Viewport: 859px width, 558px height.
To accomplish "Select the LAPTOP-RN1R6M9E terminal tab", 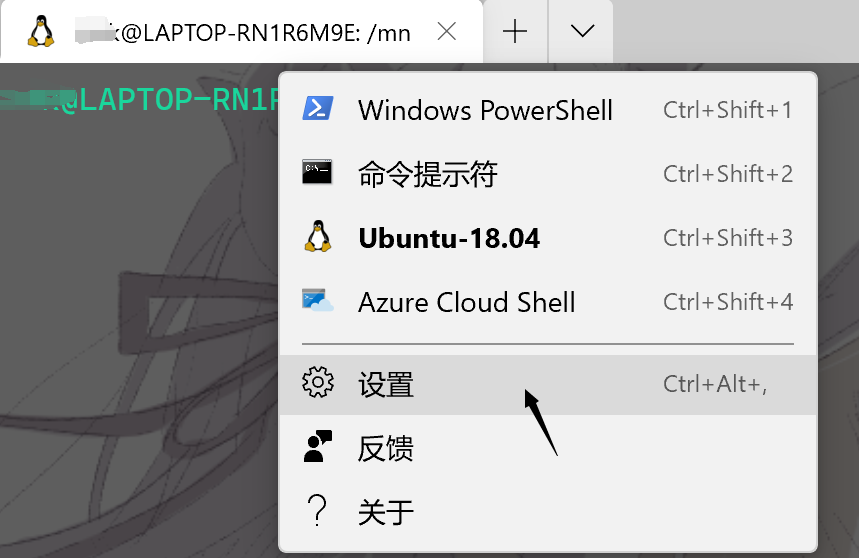I will coord(242,31).
